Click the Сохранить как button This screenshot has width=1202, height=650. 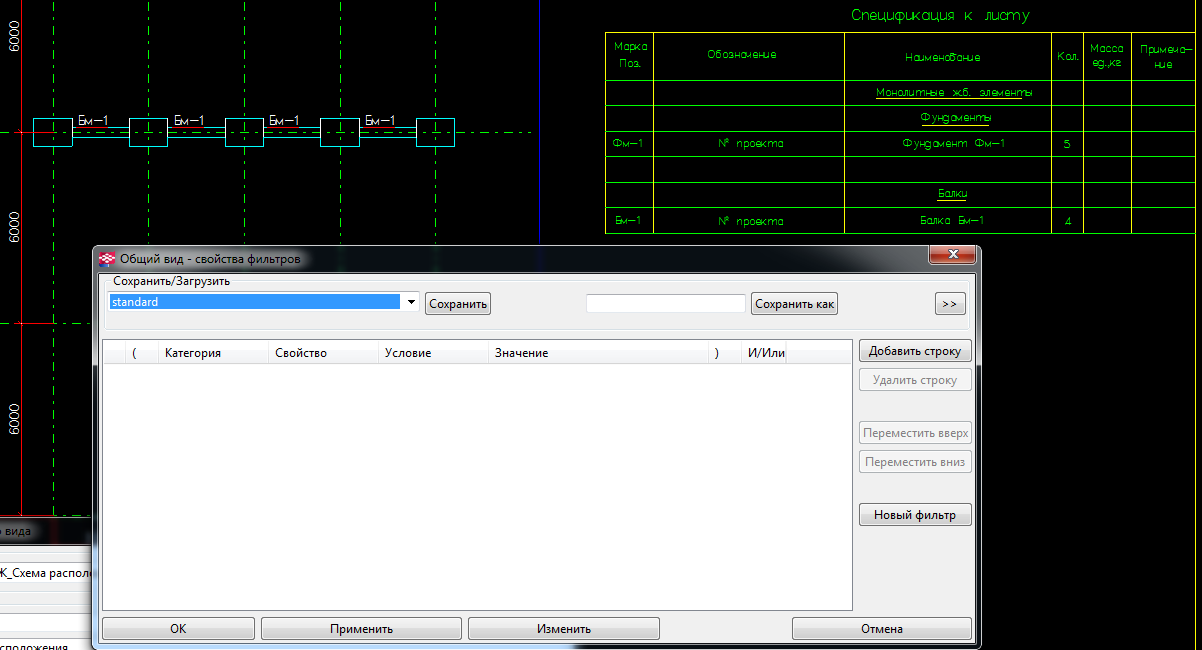(794, 304)
